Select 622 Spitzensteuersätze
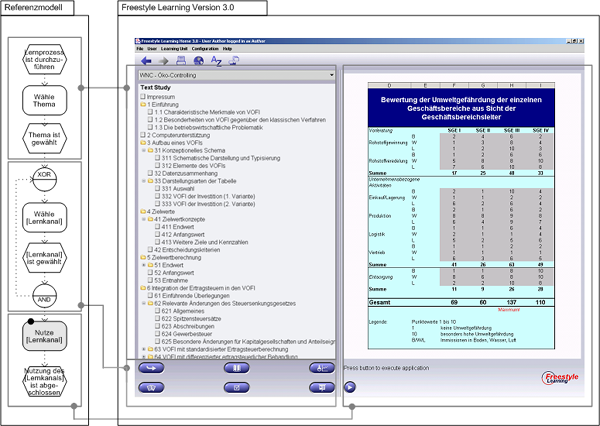 pyautogui.click(x=191, y=319)
